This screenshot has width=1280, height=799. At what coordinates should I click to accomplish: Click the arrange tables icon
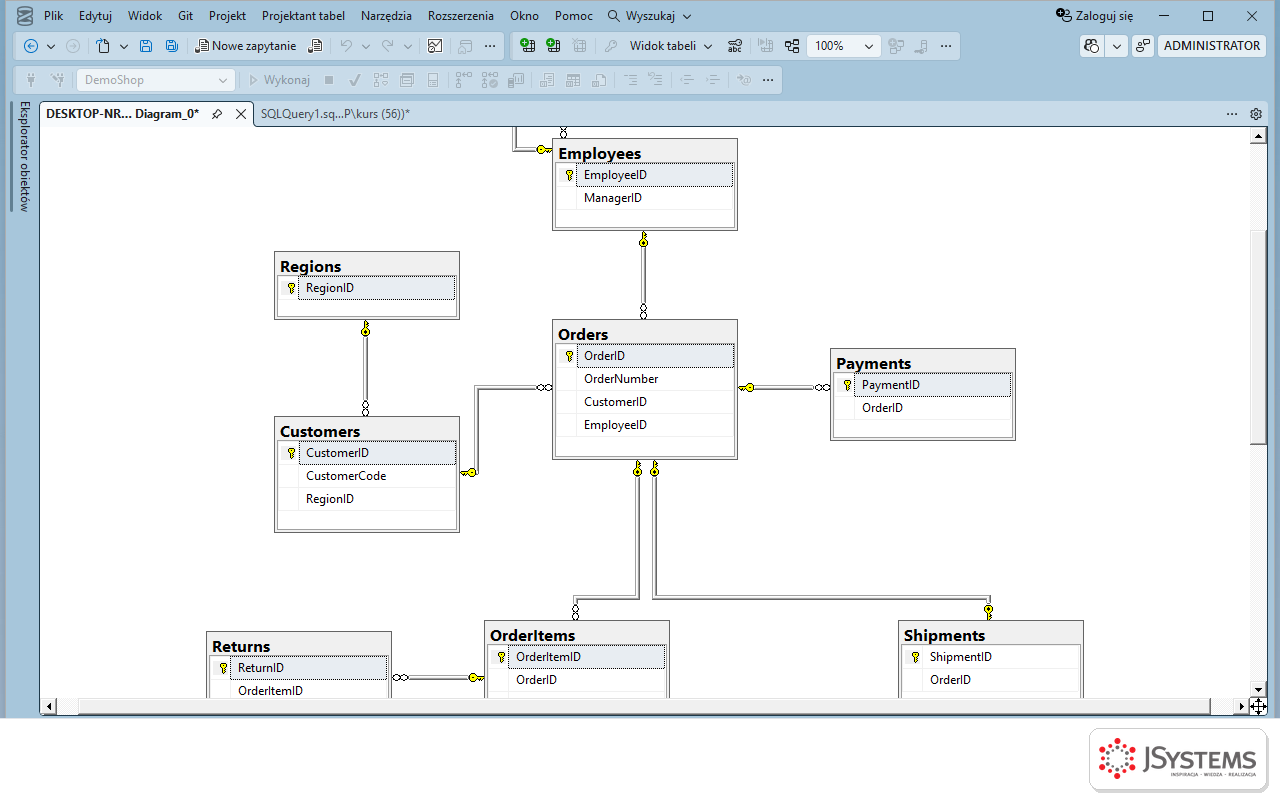[792, 46]
